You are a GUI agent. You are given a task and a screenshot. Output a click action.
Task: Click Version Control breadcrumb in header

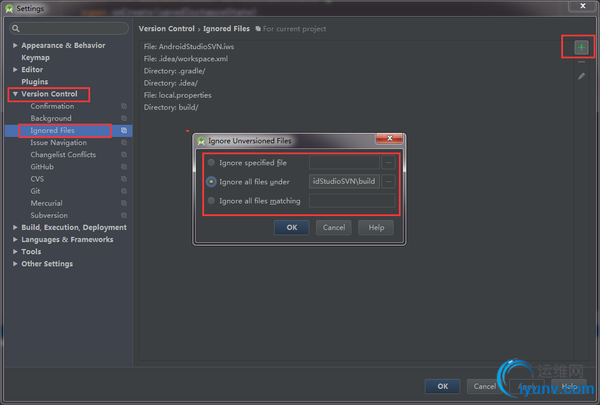point(166,29)
